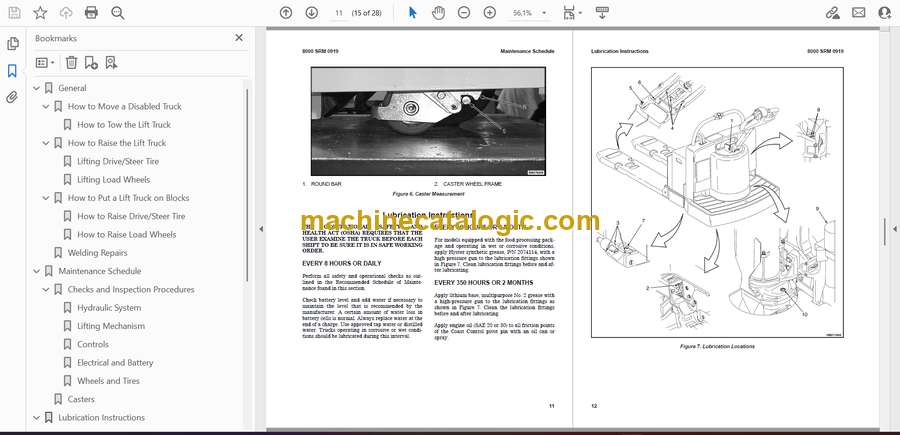This screenshot has height=435, width=900.
Task: Zoom out with the minus button
Action: point(464,13)
